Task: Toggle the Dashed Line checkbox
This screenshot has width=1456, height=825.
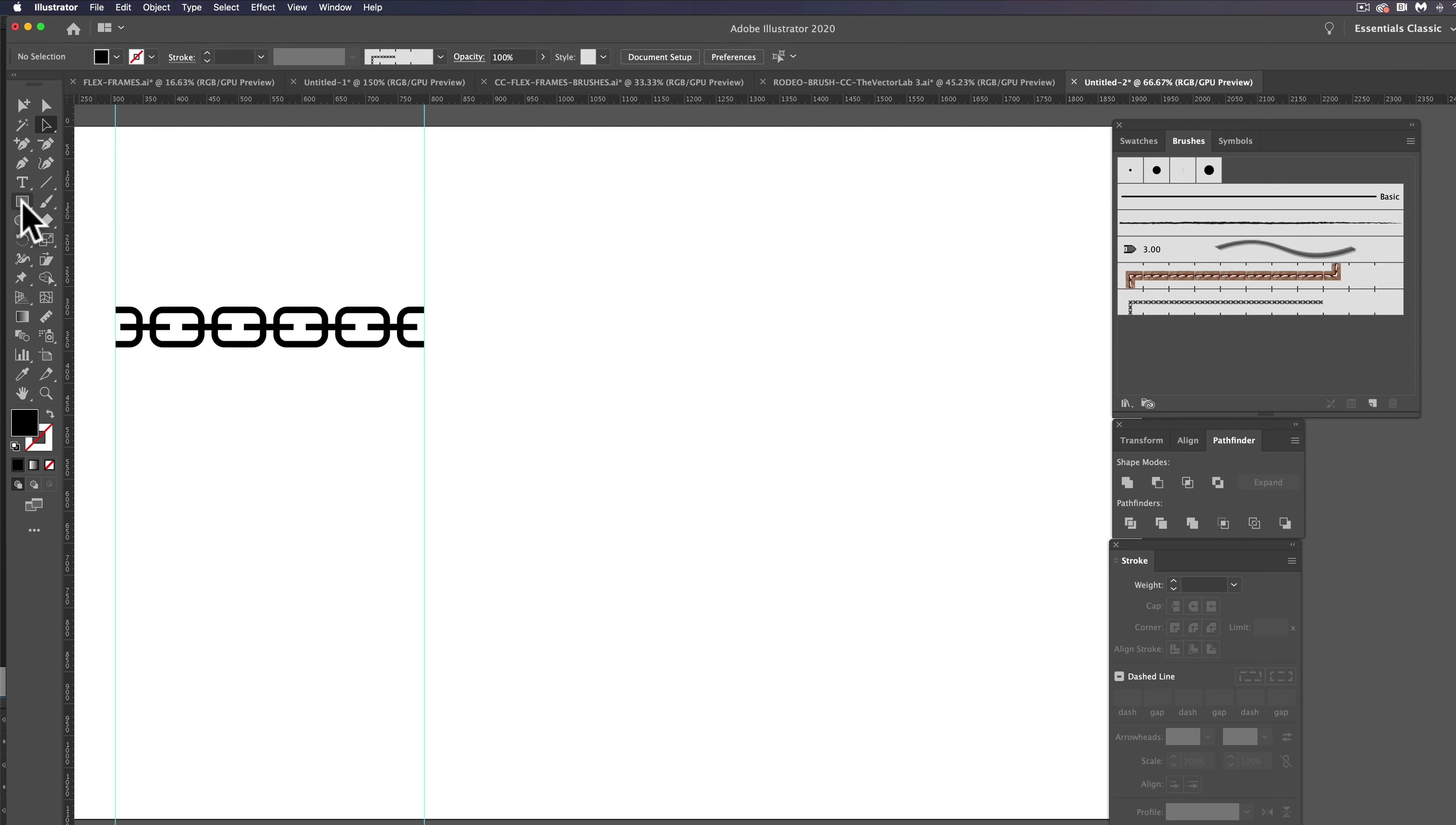Action: coord(1119,676)
